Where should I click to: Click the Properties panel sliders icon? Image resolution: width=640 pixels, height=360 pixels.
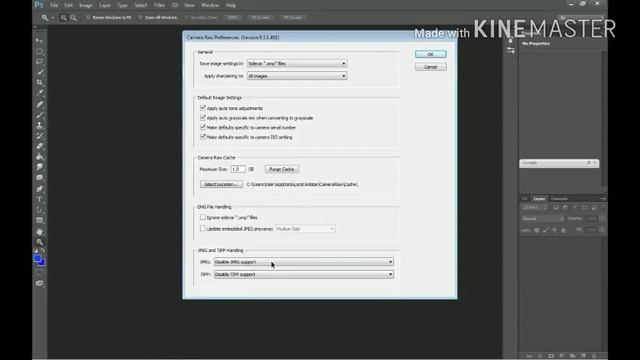point(511,50)
